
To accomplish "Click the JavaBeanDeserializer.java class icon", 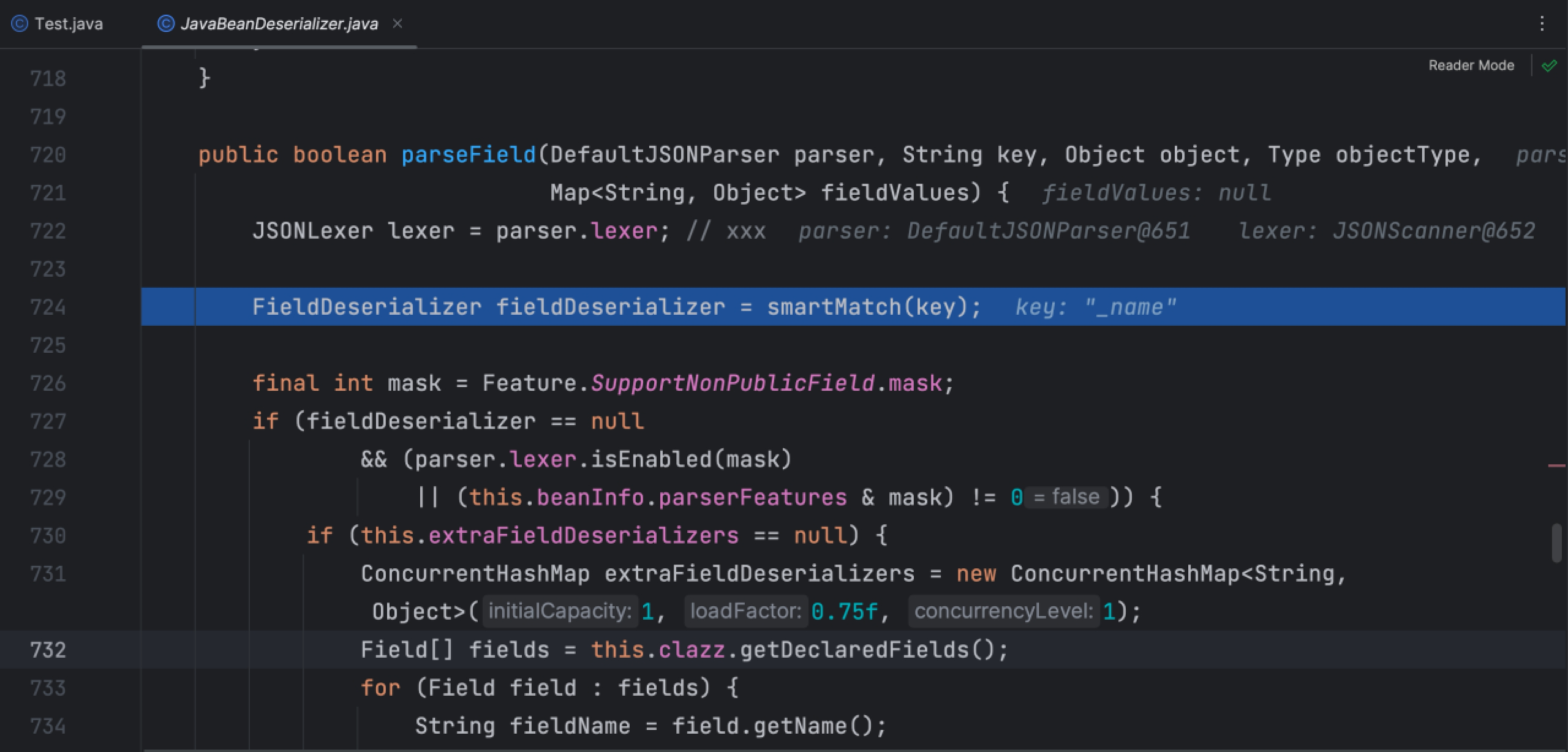I will (x=165, y=24).
